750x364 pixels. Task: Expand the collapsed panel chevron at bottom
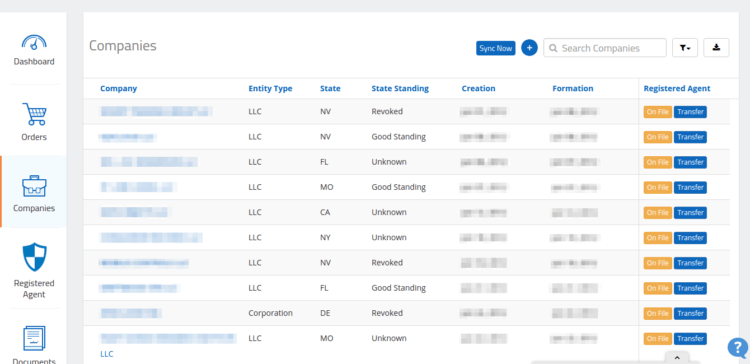click(x=677, y=358)
